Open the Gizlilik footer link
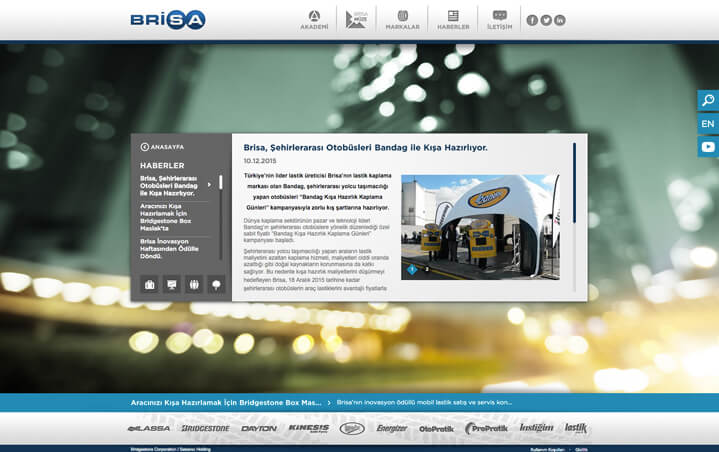Screen dimensions: 719x452 tap(581, 450)
